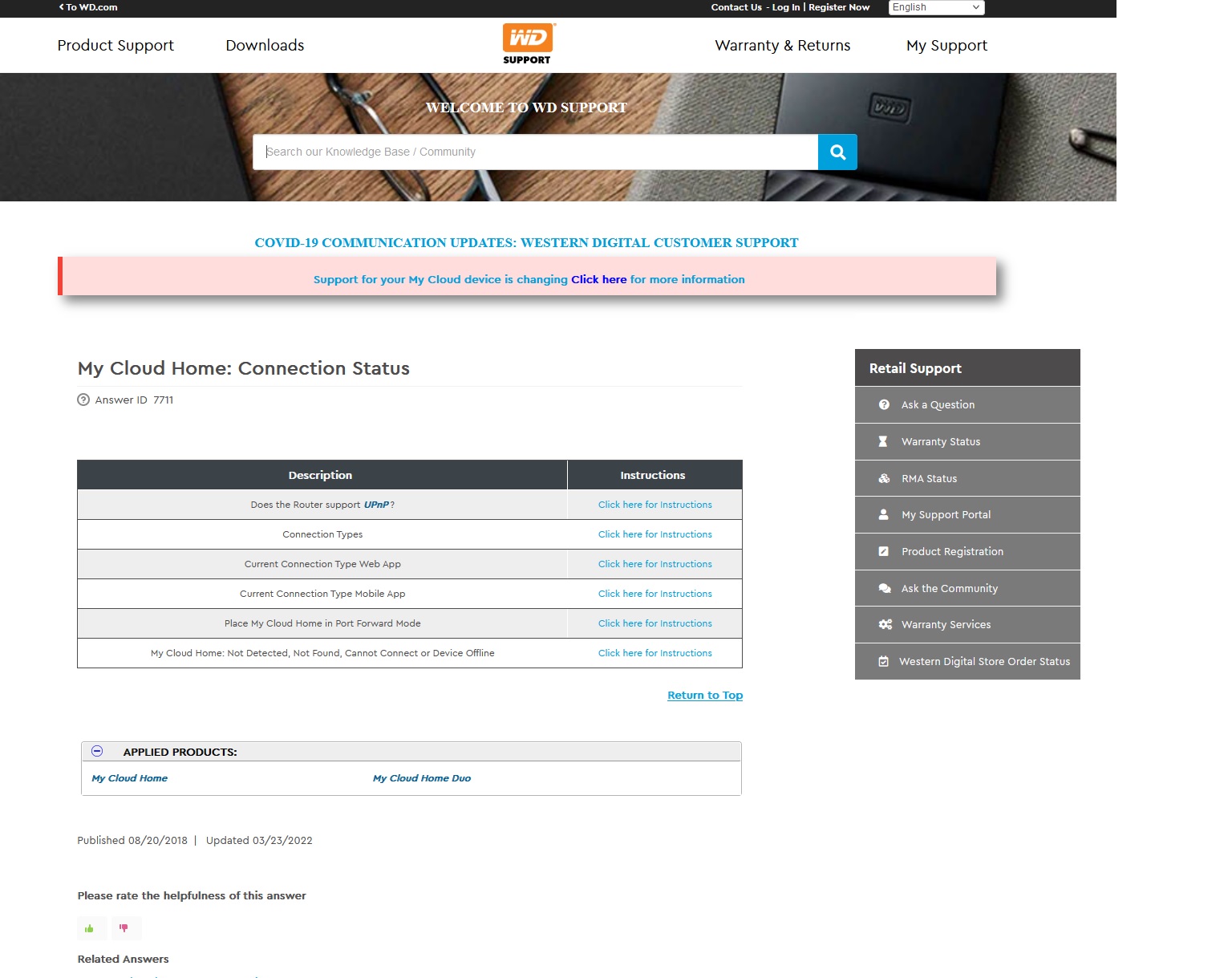The height and width of the screenshot is (978, 1232).
Task: Click the Ask the Community chat icon
Action: tap(885, 588)
